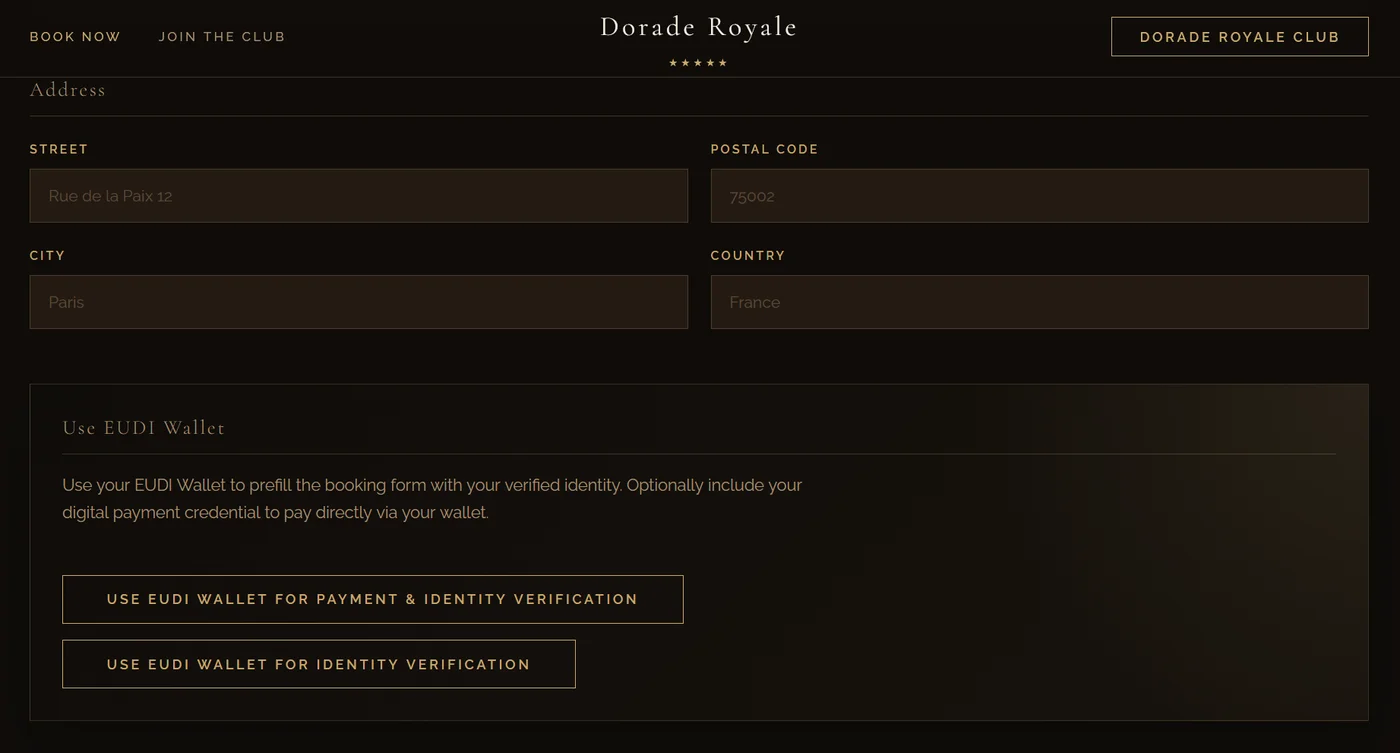1400x753 pixels.
Task: Click the EUDI Wallet prefill description text
Action: coord(432,499)
